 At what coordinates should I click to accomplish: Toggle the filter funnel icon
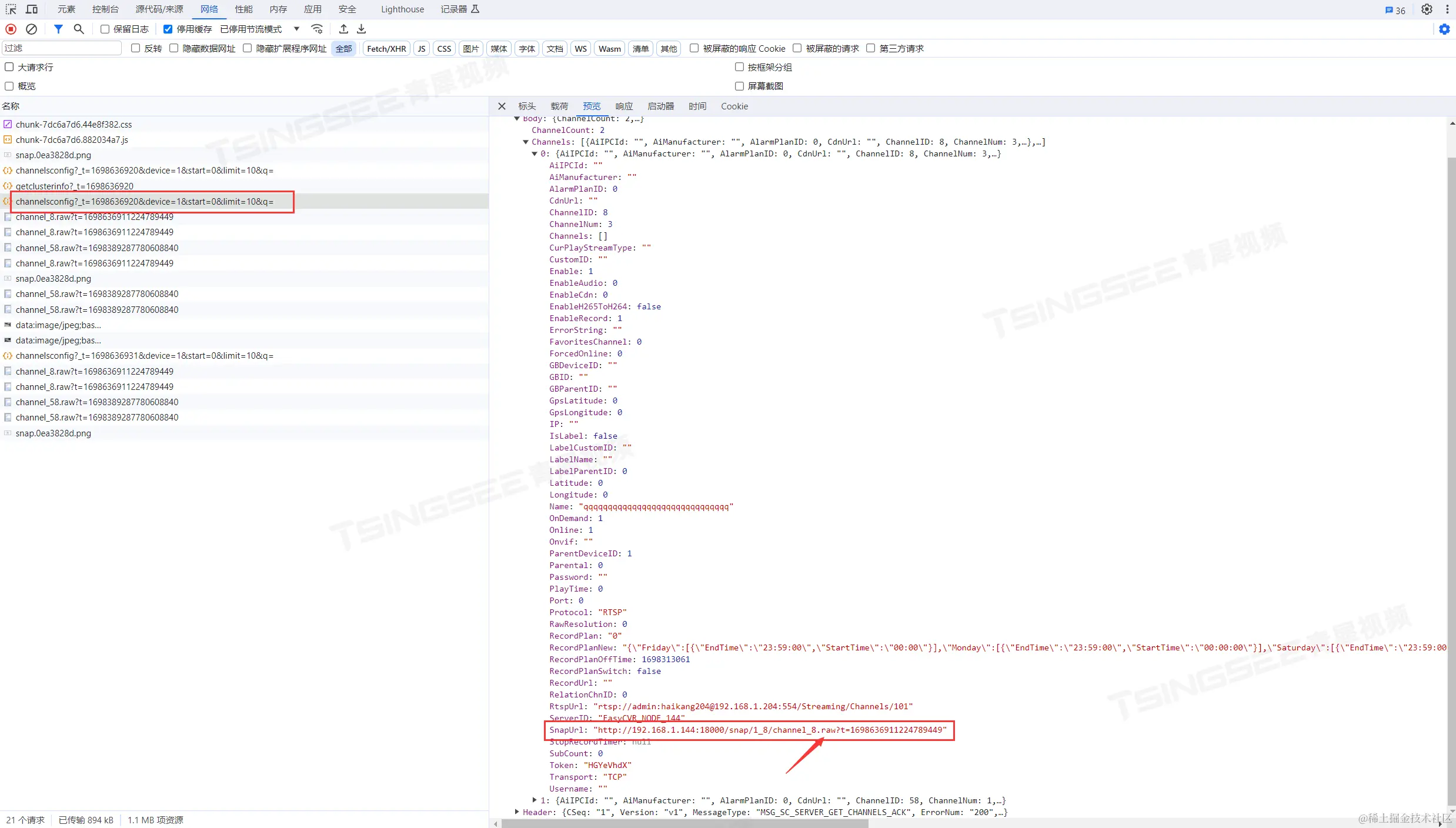(x=58, y=29)
